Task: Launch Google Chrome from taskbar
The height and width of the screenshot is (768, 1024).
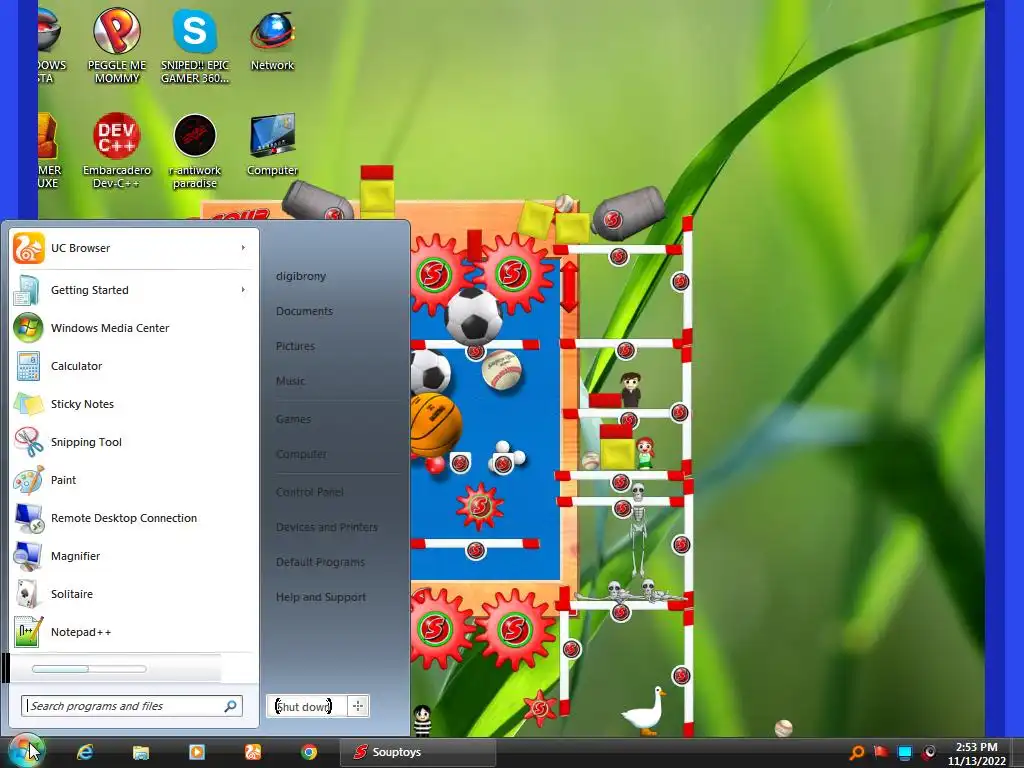Action: pos(309,752)
